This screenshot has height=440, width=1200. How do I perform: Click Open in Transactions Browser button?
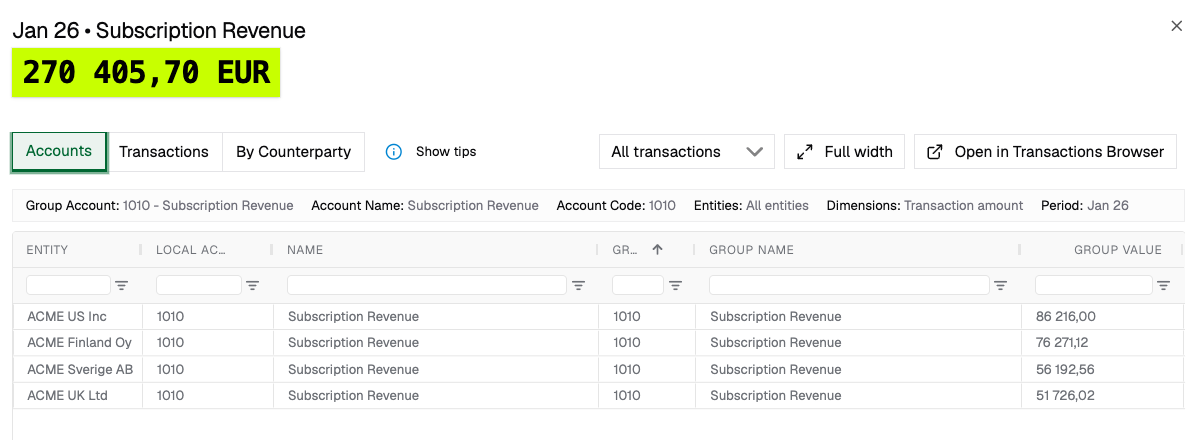[x=1046, y=152]
